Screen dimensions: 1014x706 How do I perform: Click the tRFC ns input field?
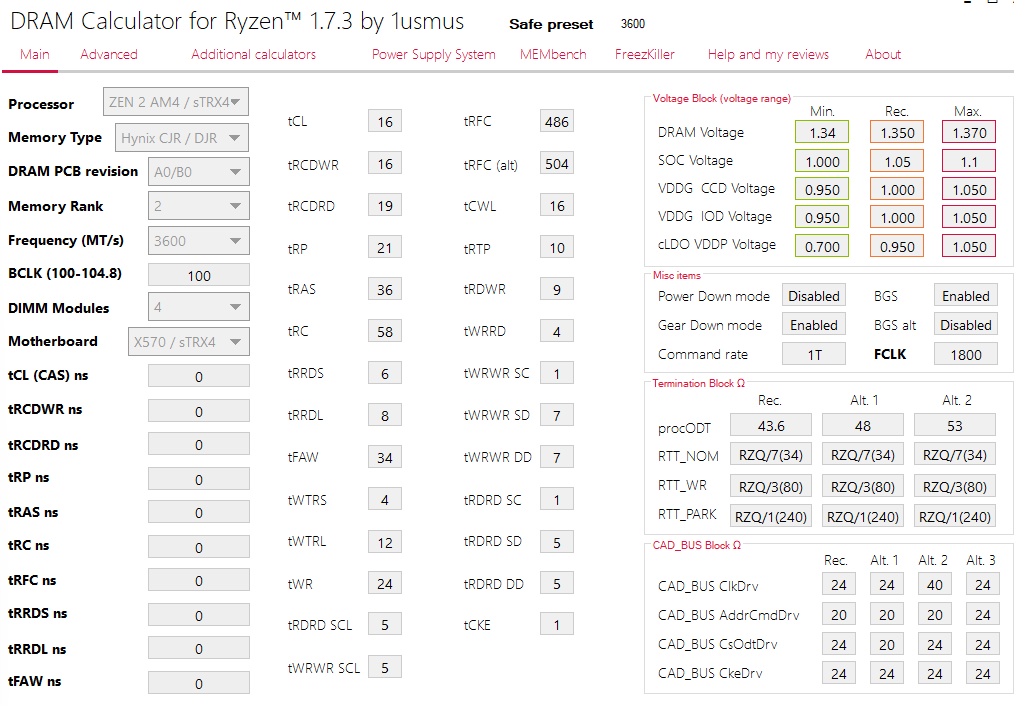tap(199, 580)
